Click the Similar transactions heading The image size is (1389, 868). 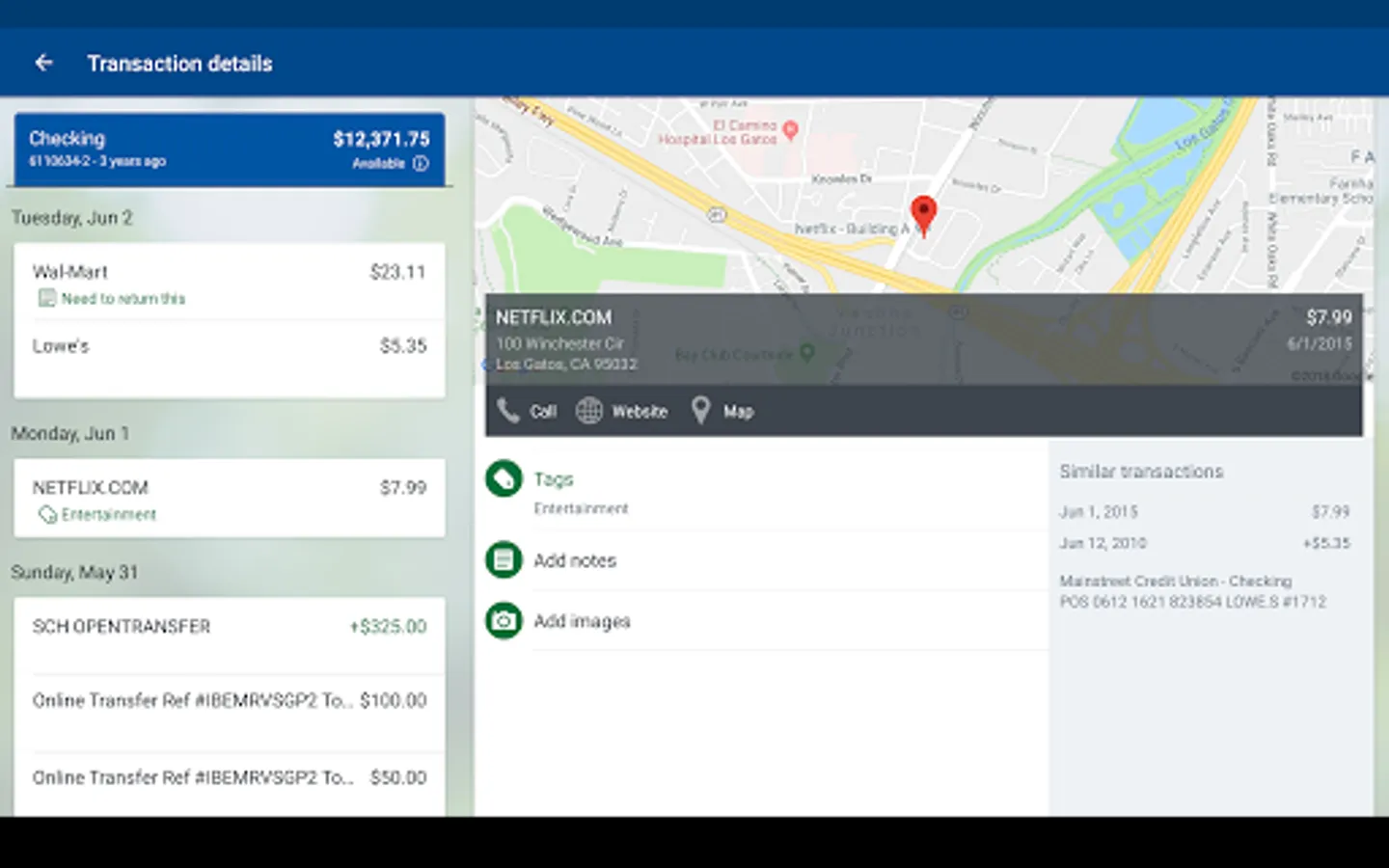1141,472
